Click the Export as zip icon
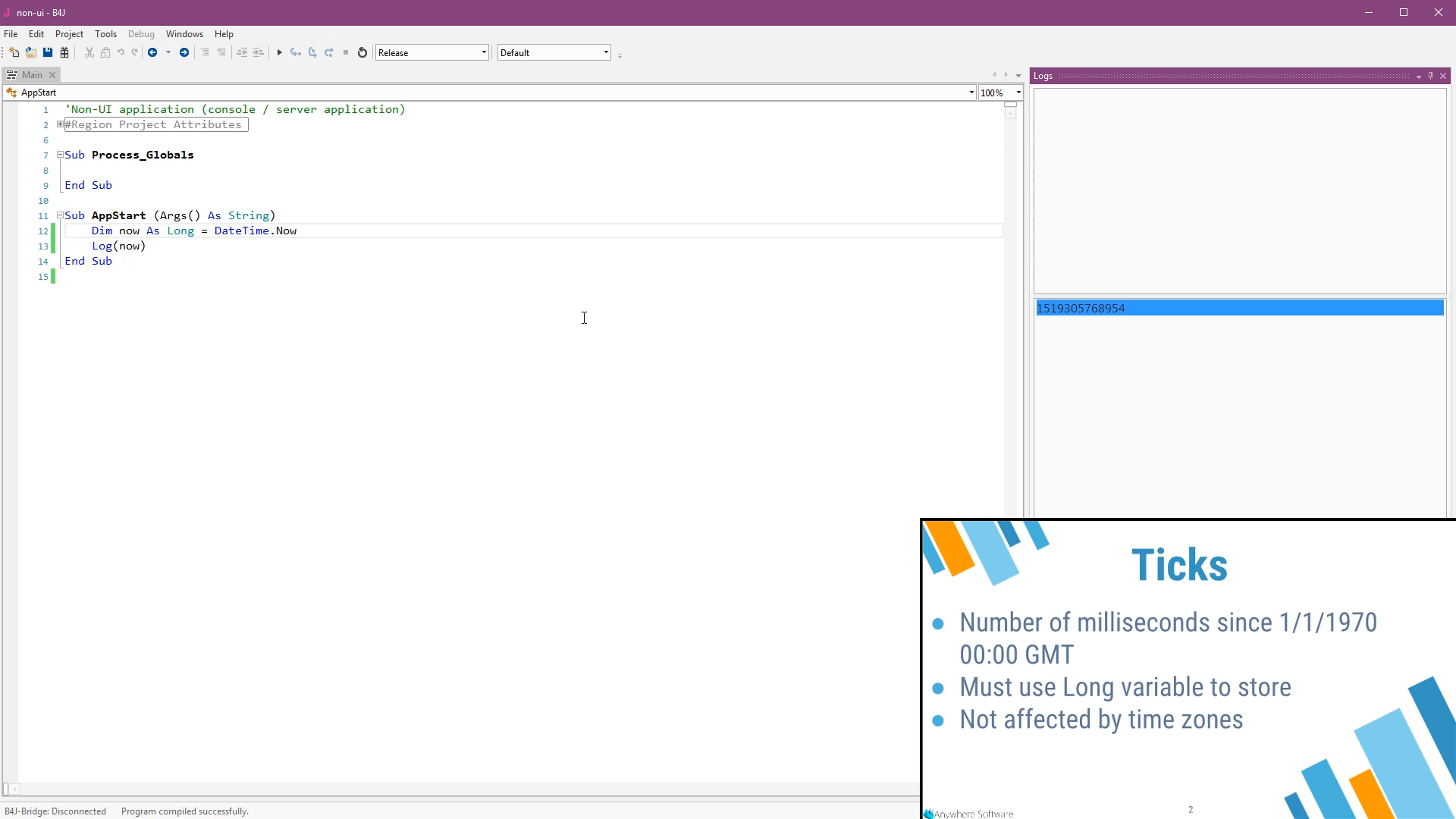Screen dimensions: 1456x819 (64, 52)
